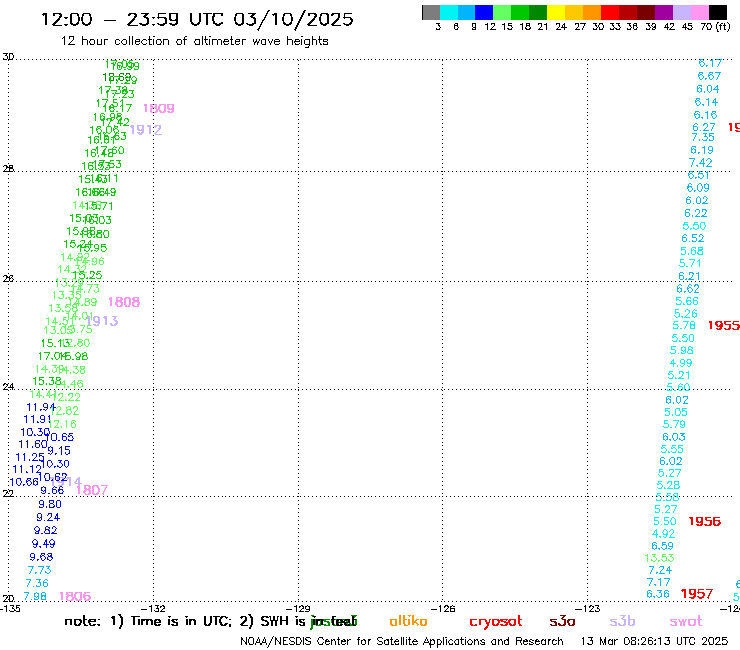Click the '6.36' wave height value
Image resolution: width=740 pixels, height=650 pixels.
pos(658,594)
